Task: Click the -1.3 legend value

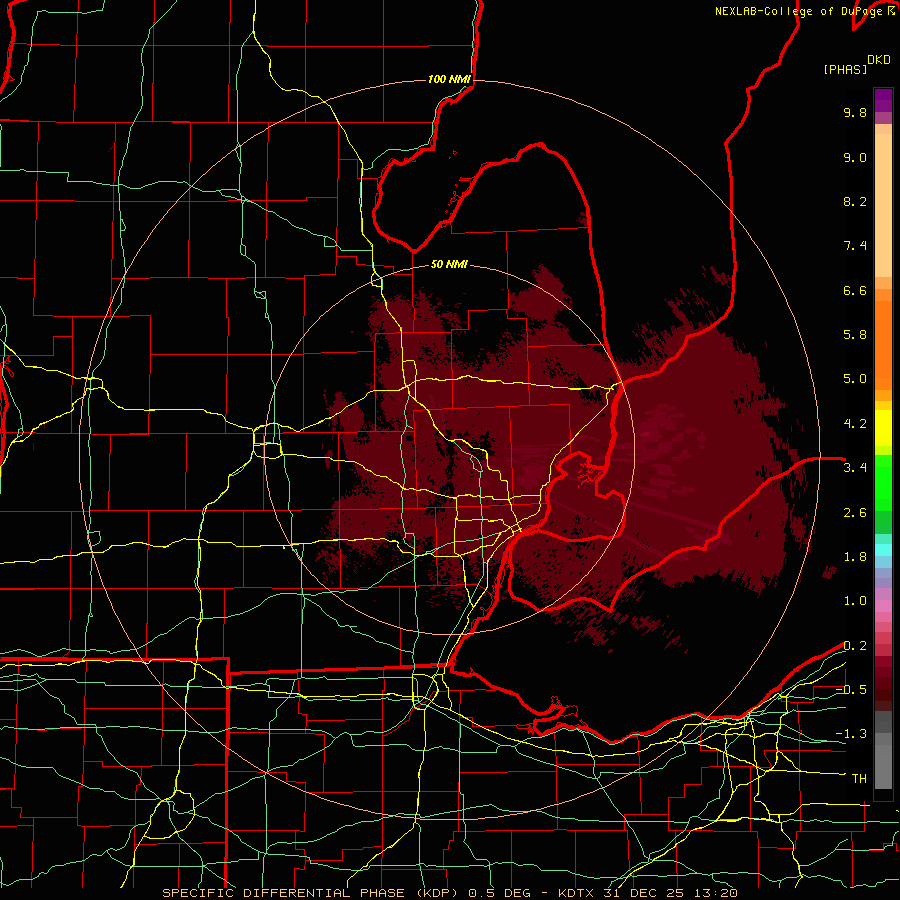Action: pyautogui.click(x=851, y=734)
